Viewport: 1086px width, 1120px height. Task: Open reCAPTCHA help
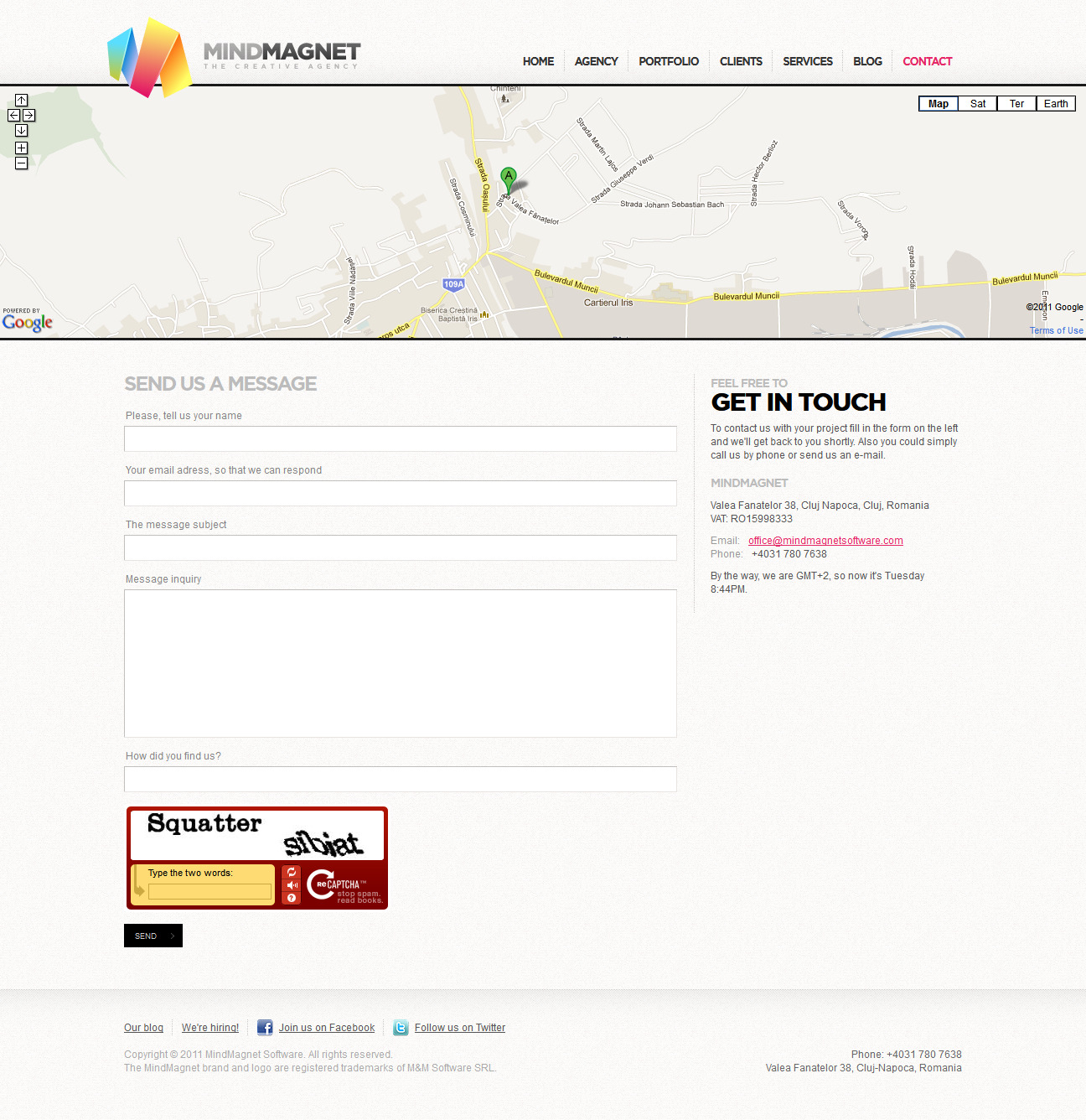point(292,898)
